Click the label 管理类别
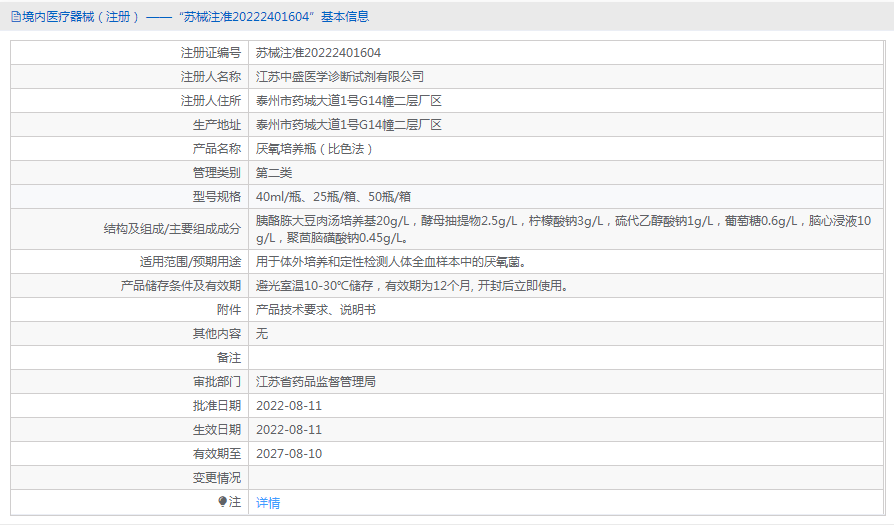This screenshot has height=525, width=894. click(217, 173)
